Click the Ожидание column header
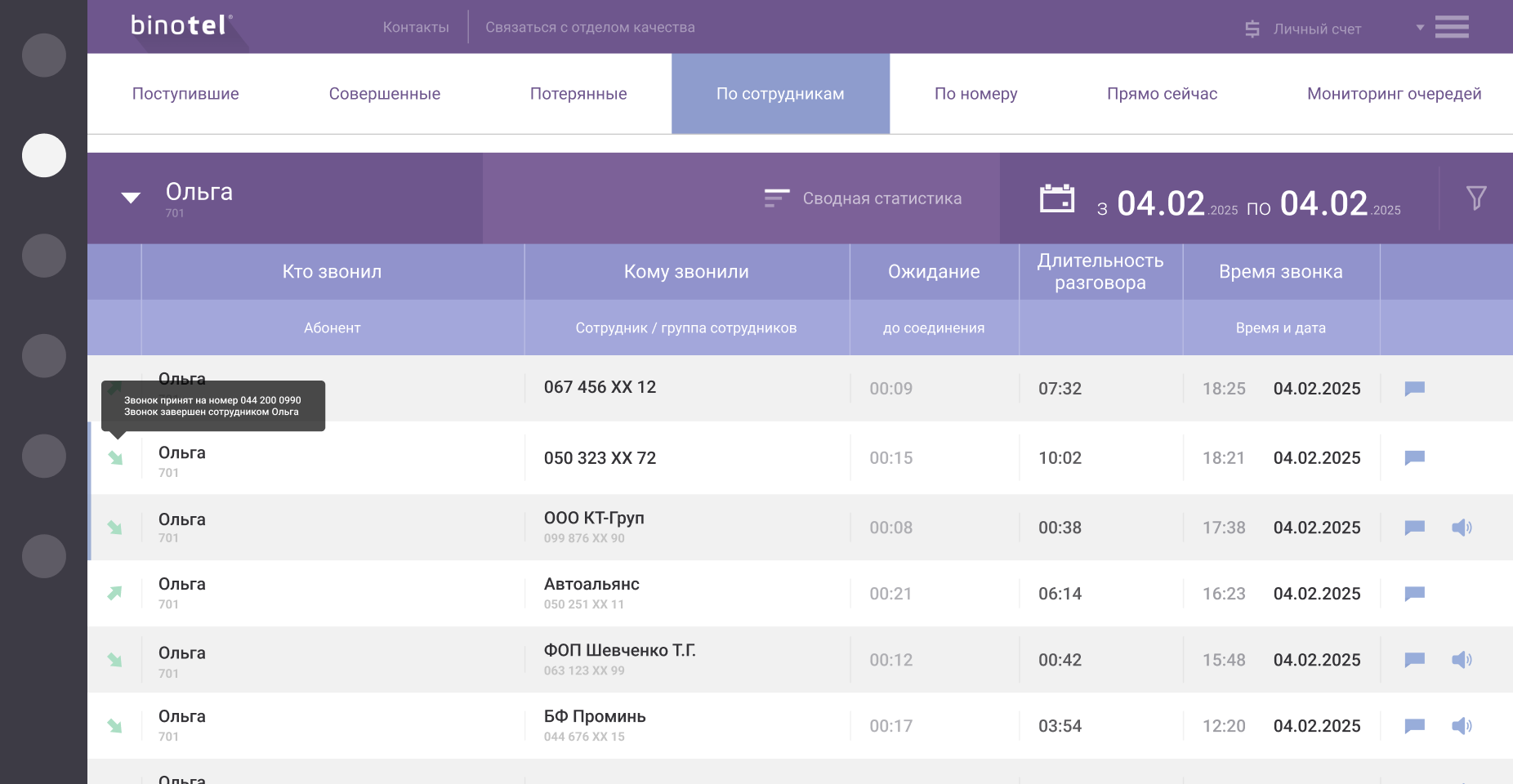1513x784 pixels. [934, 272]
